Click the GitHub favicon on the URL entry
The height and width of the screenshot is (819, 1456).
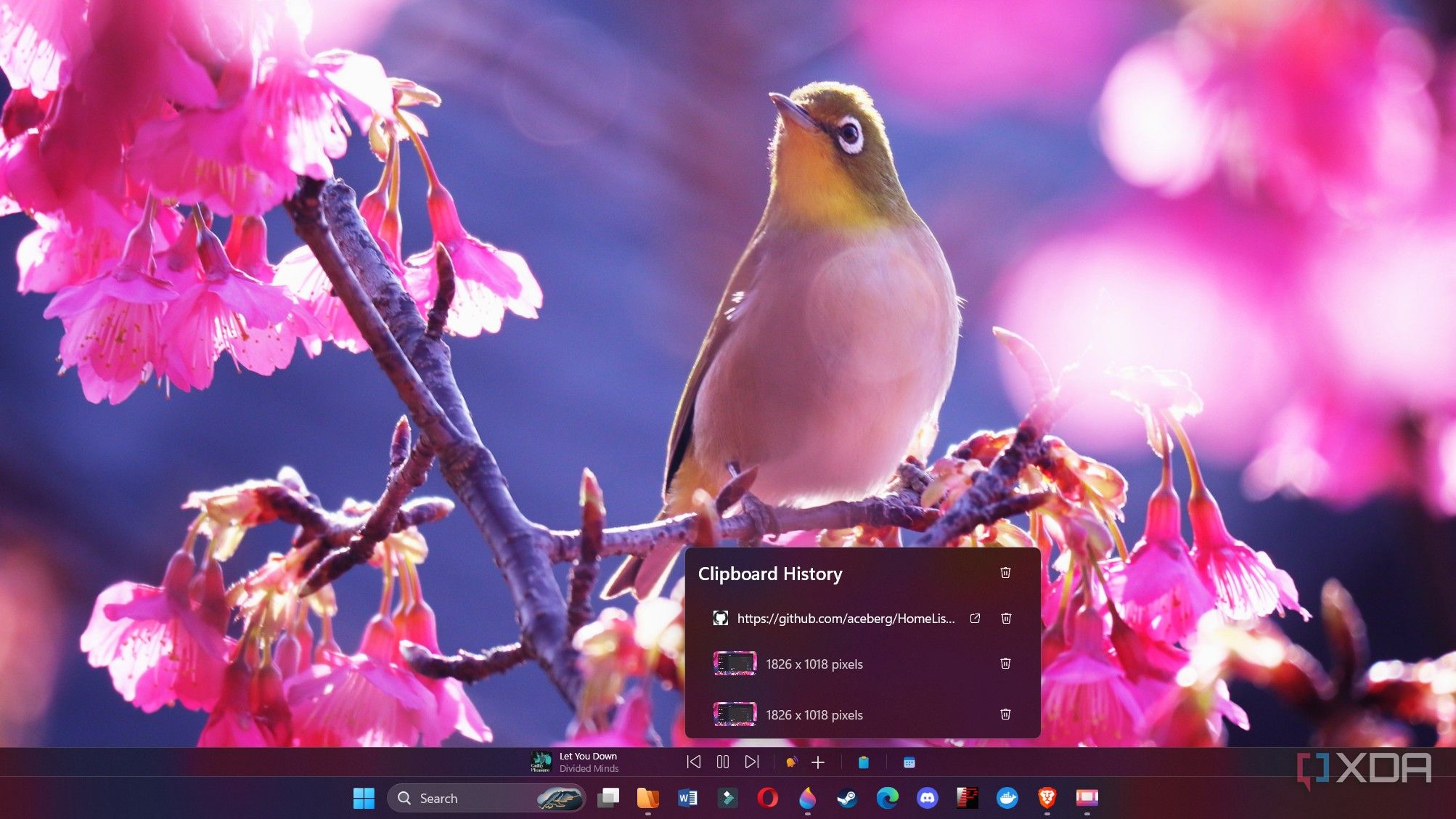720,618
